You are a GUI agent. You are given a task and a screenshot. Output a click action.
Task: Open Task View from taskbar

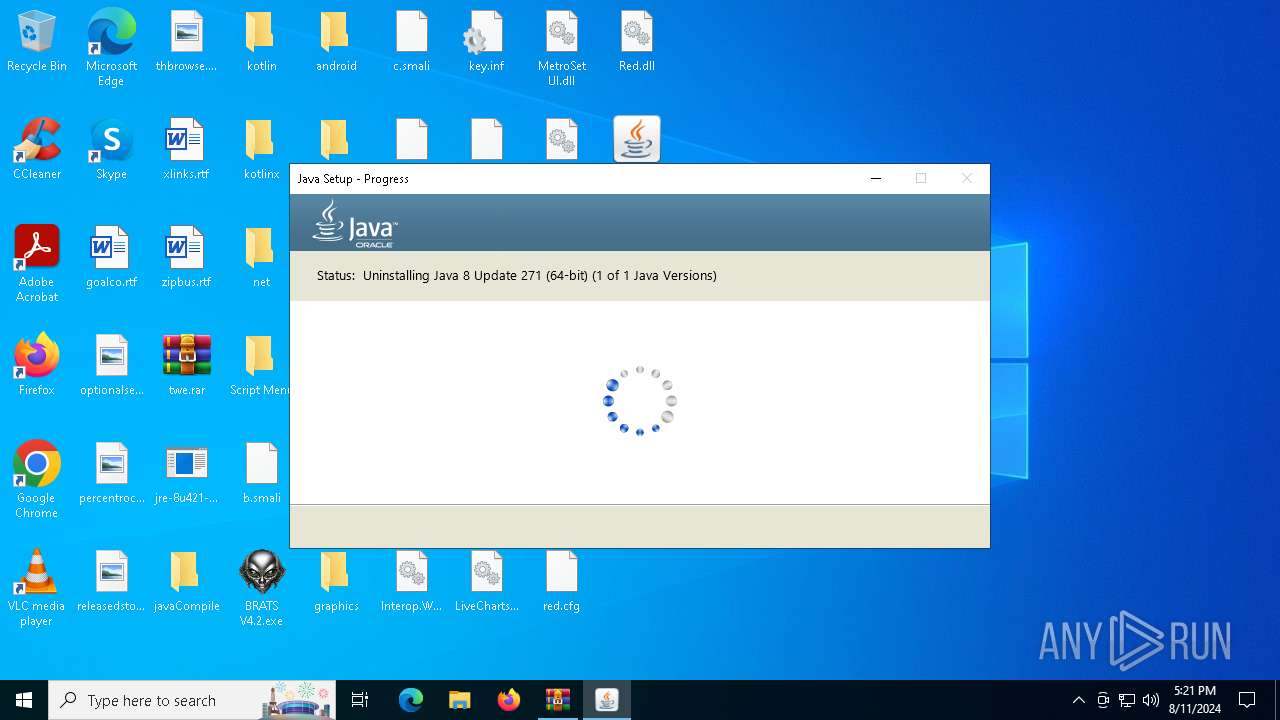(x=360, y=700)
